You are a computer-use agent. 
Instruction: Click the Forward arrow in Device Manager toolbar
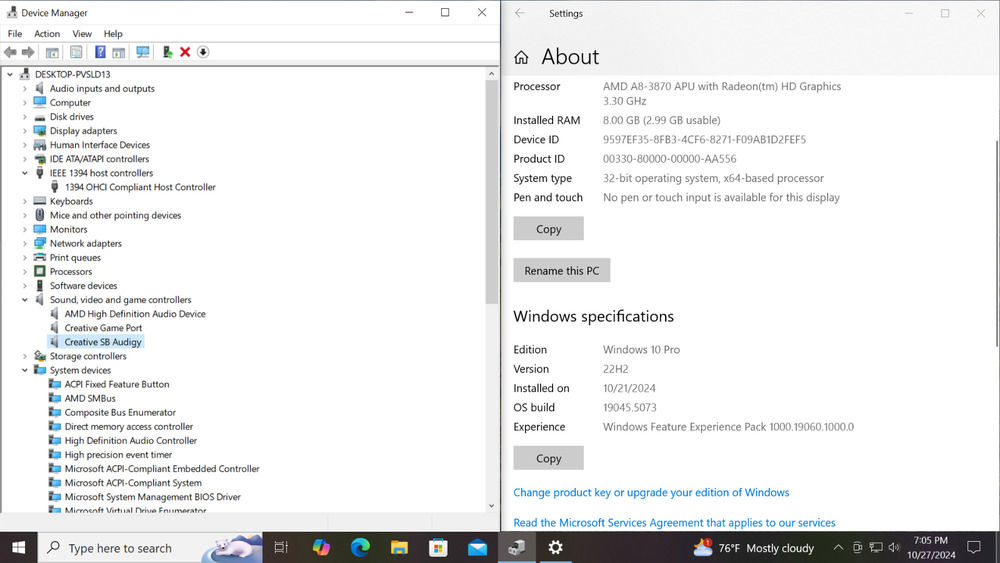[28, 52]
